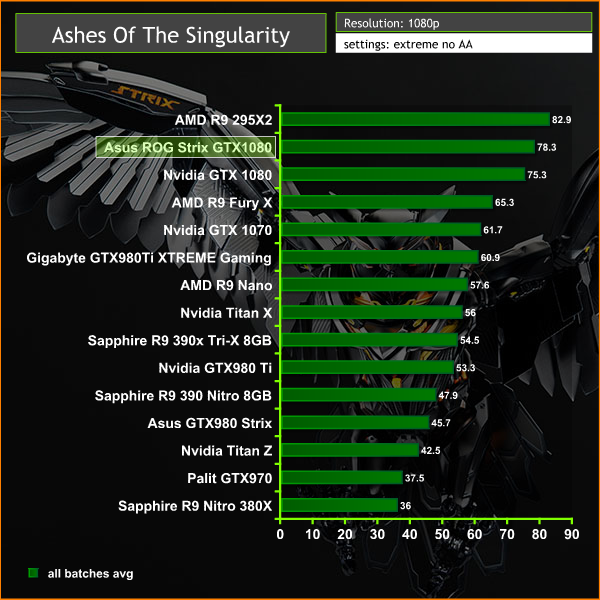This screenshot has width=600, height=600.
Task: Click the 45.7 bar value
Action: (x=441, y=423)
